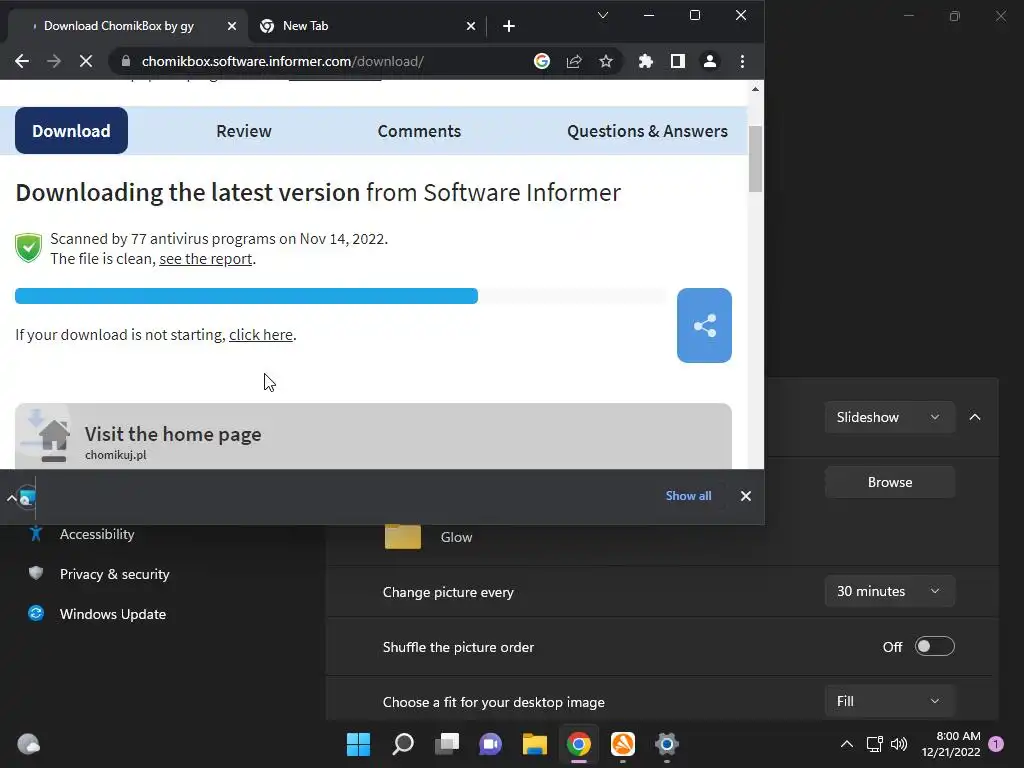Screen dimensions: 1024x768
Task: Open the Chrome tab search chevron
Action: [x=603, y=15]
